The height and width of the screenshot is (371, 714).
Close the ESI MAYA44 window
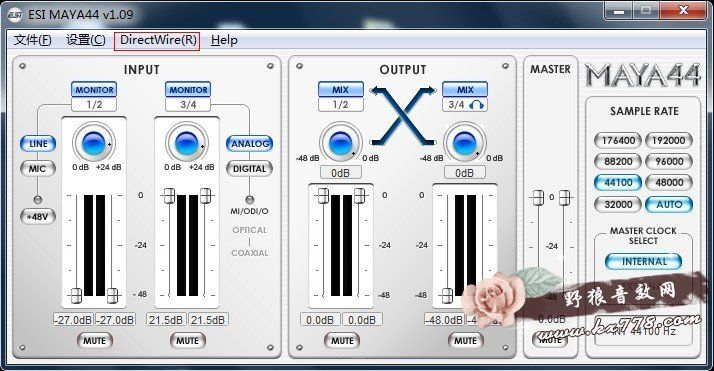click(683, 11)
